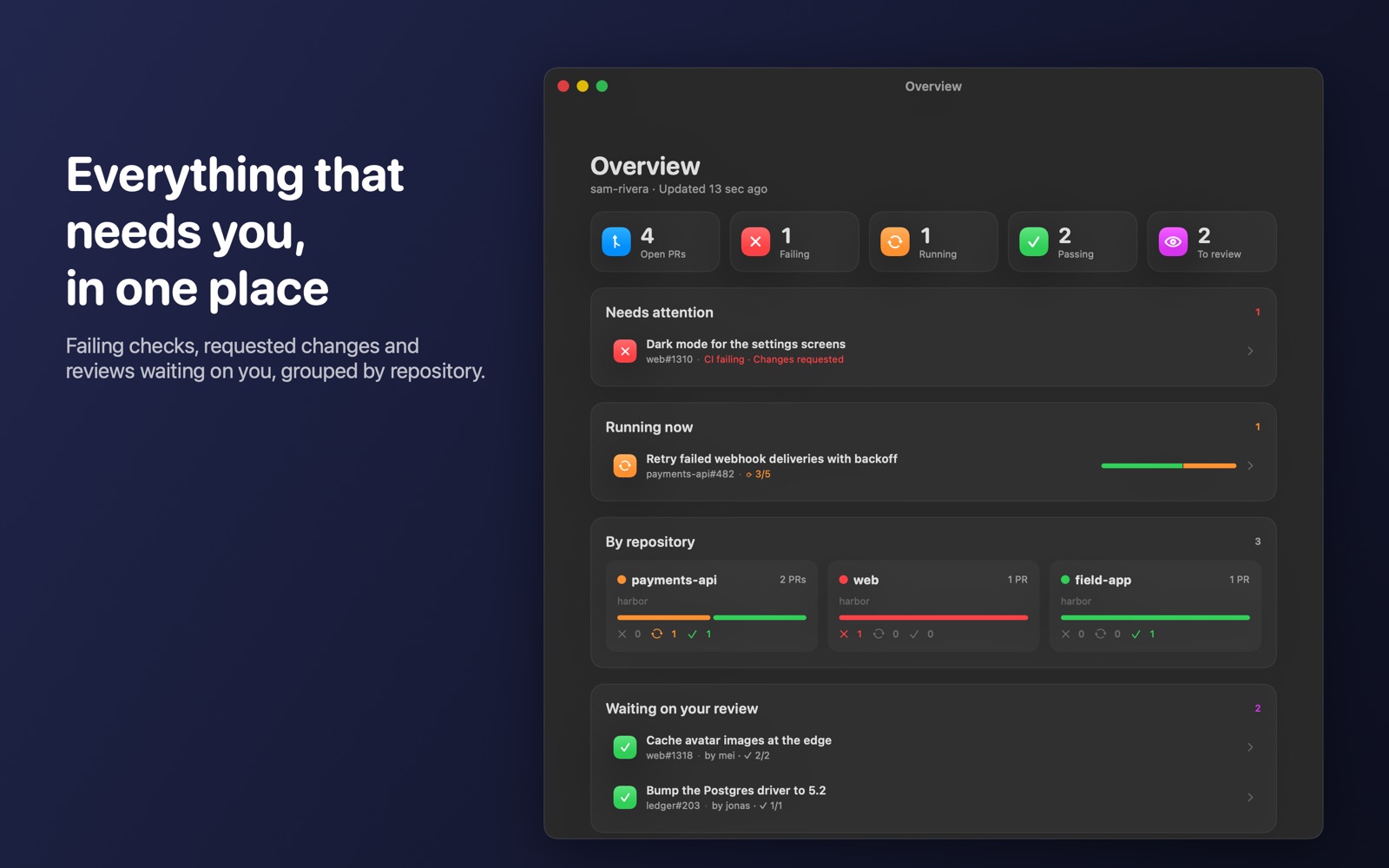
Task: Click the 'web#1310' reference
Action: (669, 359)
